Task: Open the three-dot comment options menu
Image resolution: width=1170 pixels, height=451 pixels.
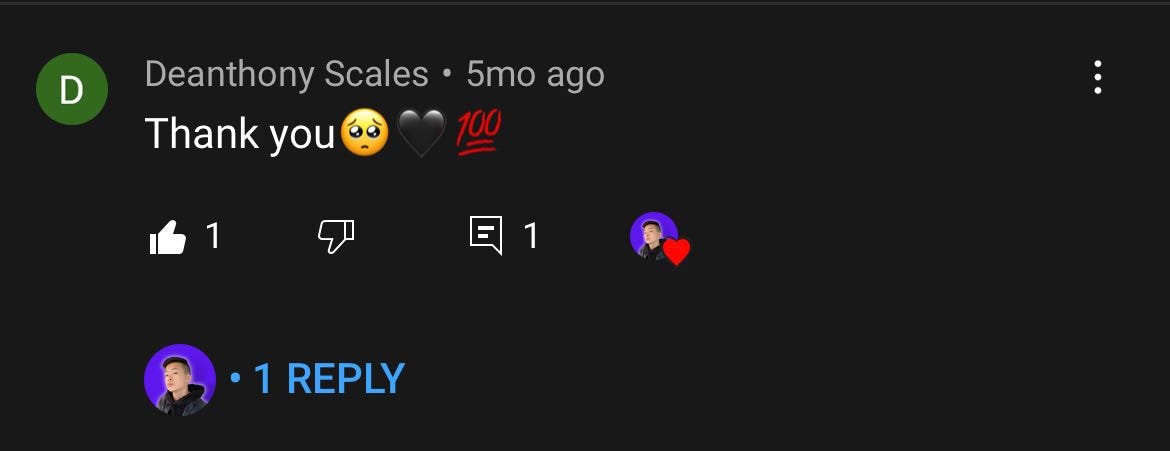Action: (1097, 78)
